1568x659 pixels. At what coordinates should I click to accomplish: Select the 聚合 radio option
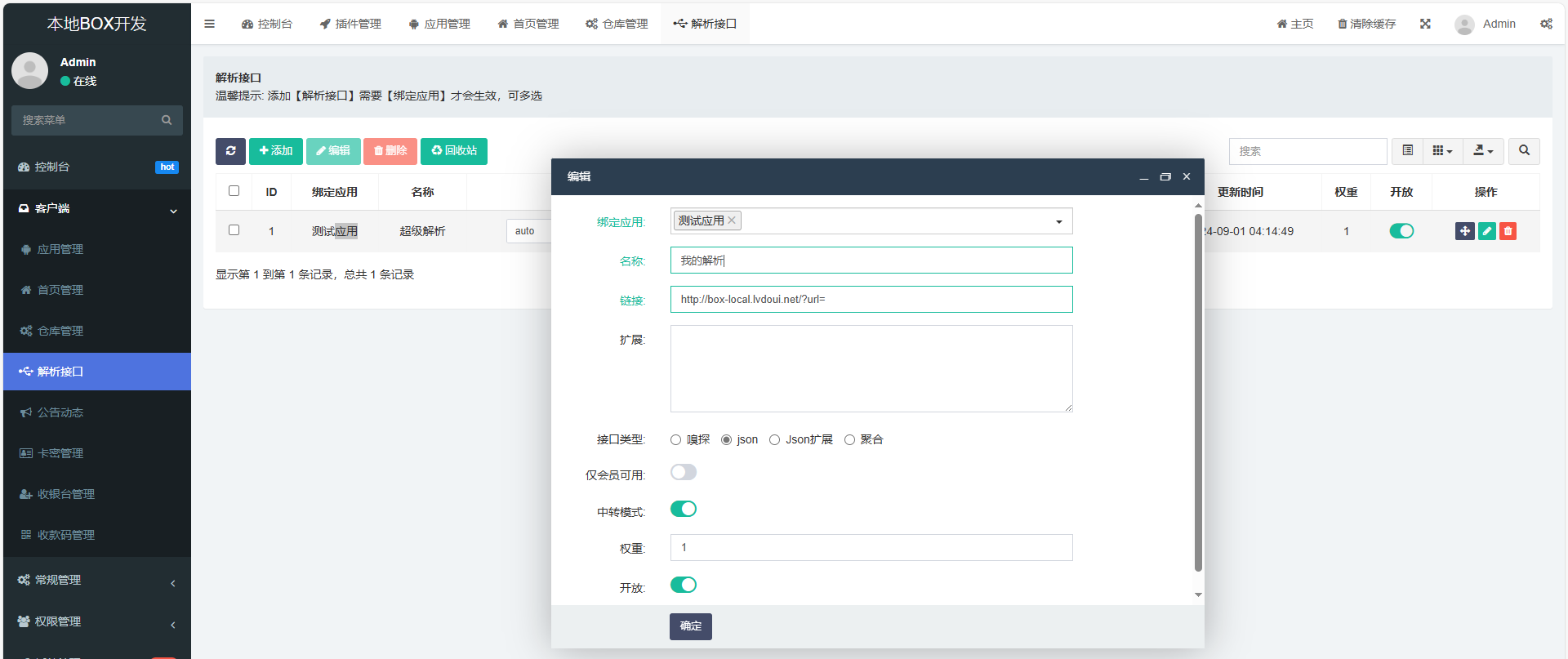pyautogui.click(x=849, y=439)
